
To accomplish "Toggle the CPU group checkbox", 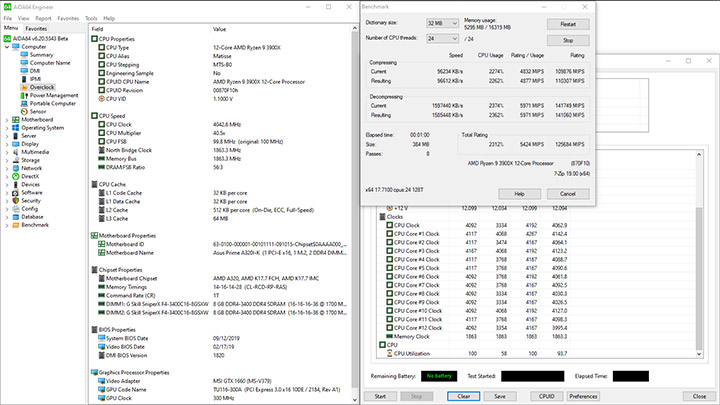I will [382, 345].
